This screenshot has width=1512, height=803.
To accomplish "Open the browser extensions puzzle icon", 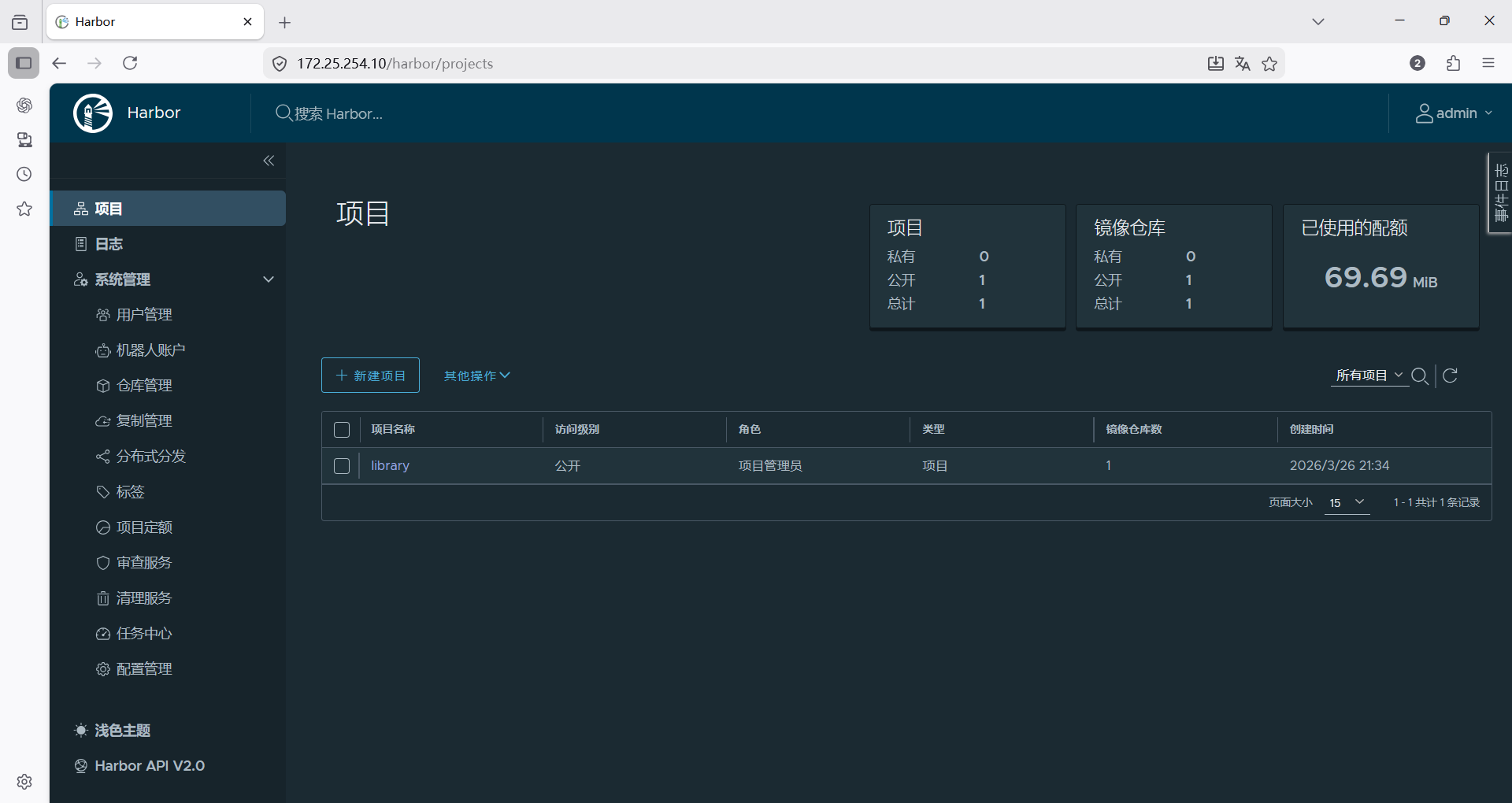I will pyautogui.click(x=1454, y=63).
